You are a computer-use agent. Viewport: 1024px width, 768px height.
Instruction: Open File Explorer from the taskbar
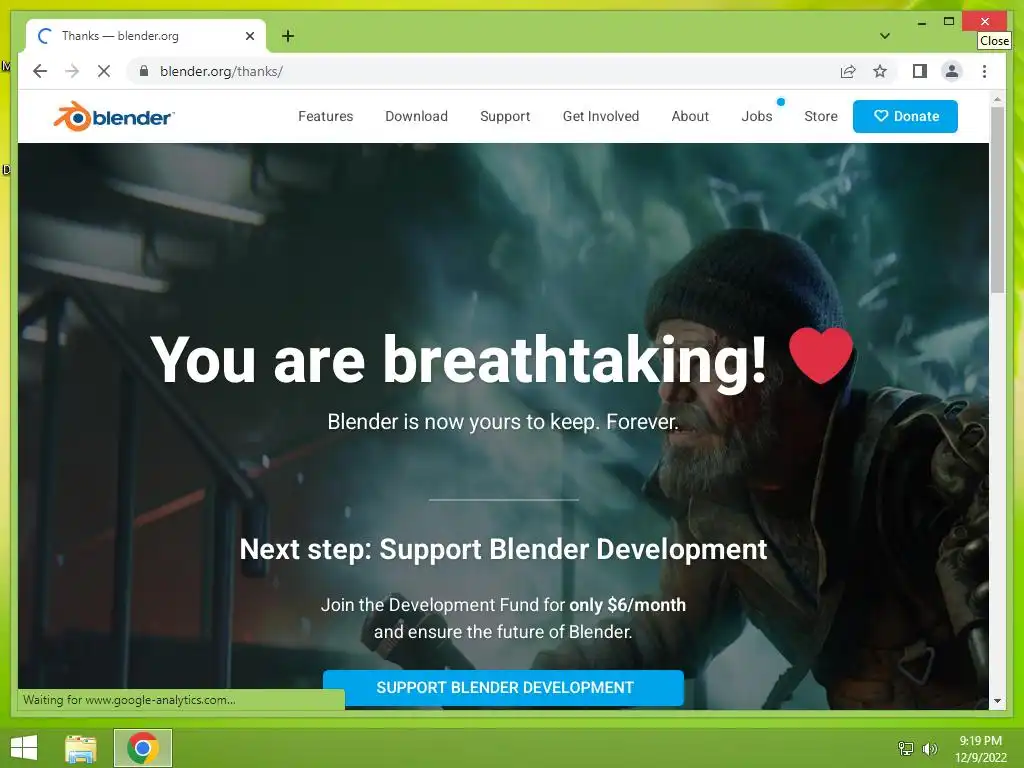[x=81, y=748]
